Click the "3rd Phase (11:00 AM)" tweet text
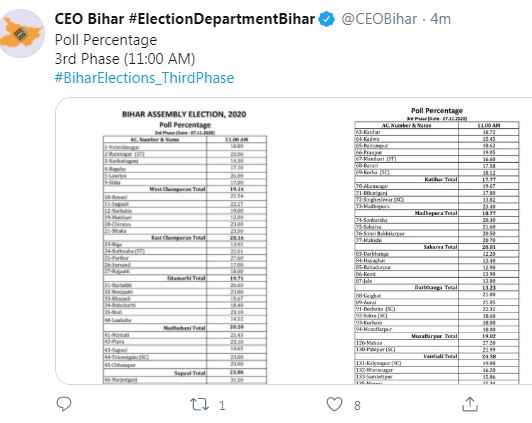Viewport: 532px width, 423px height. [x=125, y=59]
